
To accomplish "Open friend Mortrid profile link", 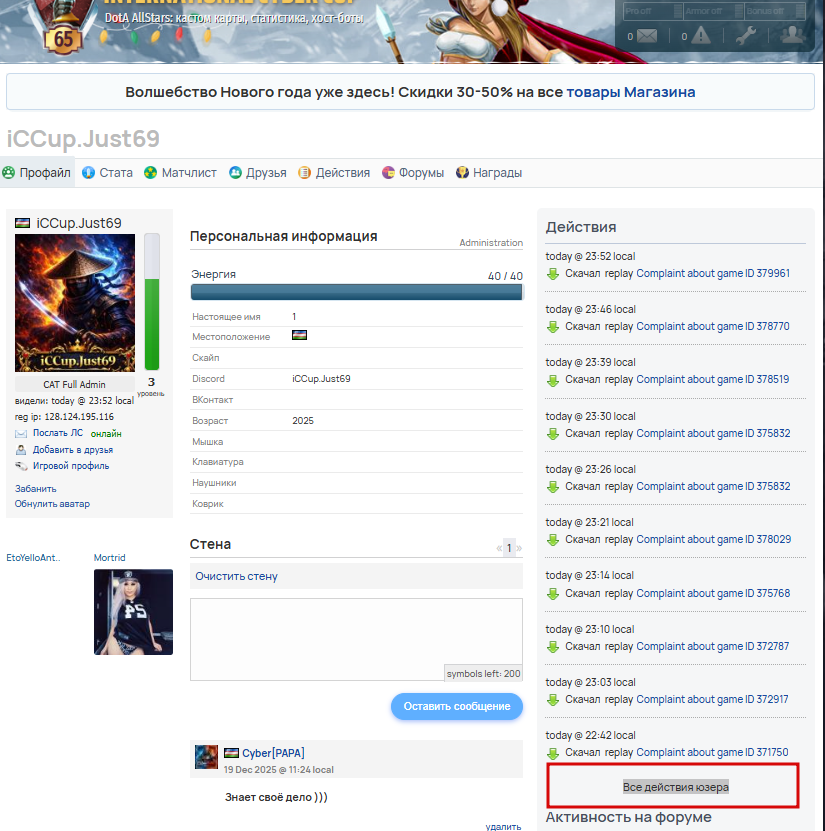I will click(110, 558).
